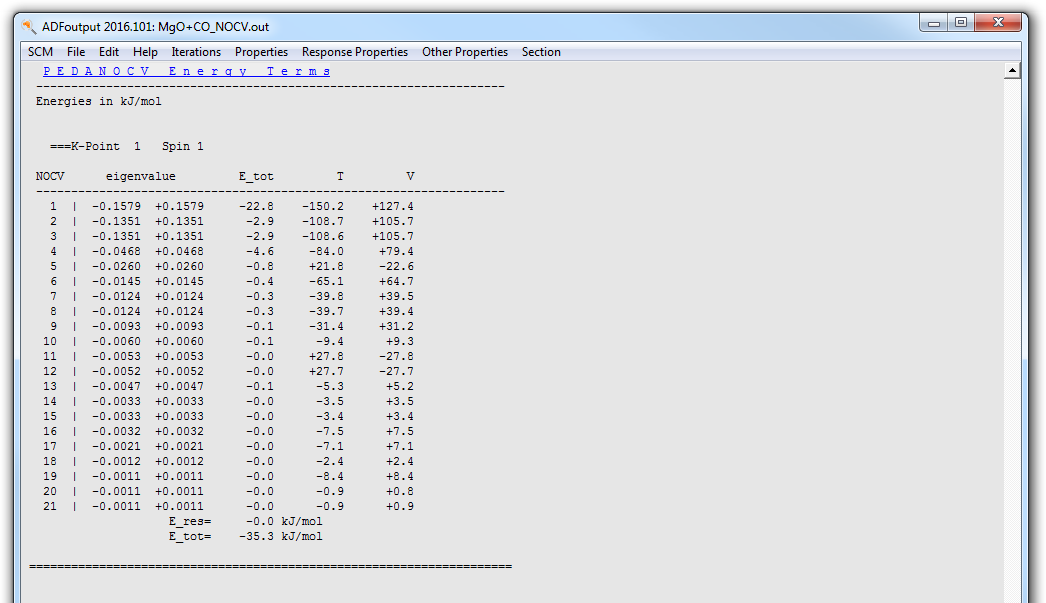The height and width of the screenshot is (603, 1046).
Task: Click V value +0.9 in NOCV row 21
Action: [x=400, y=507]
